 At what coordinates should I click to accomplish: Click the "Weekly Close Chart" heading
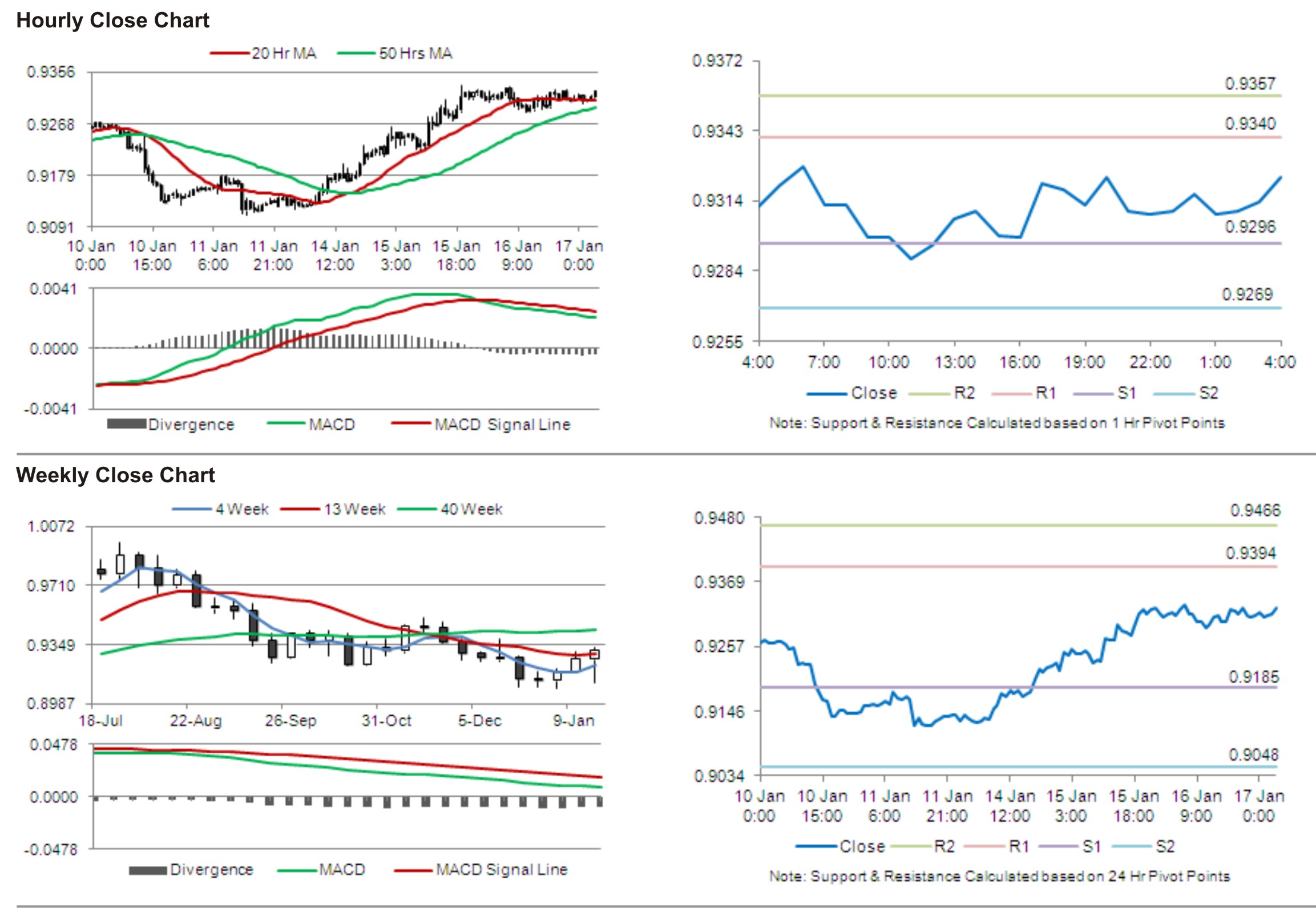[x=115, y=475]
